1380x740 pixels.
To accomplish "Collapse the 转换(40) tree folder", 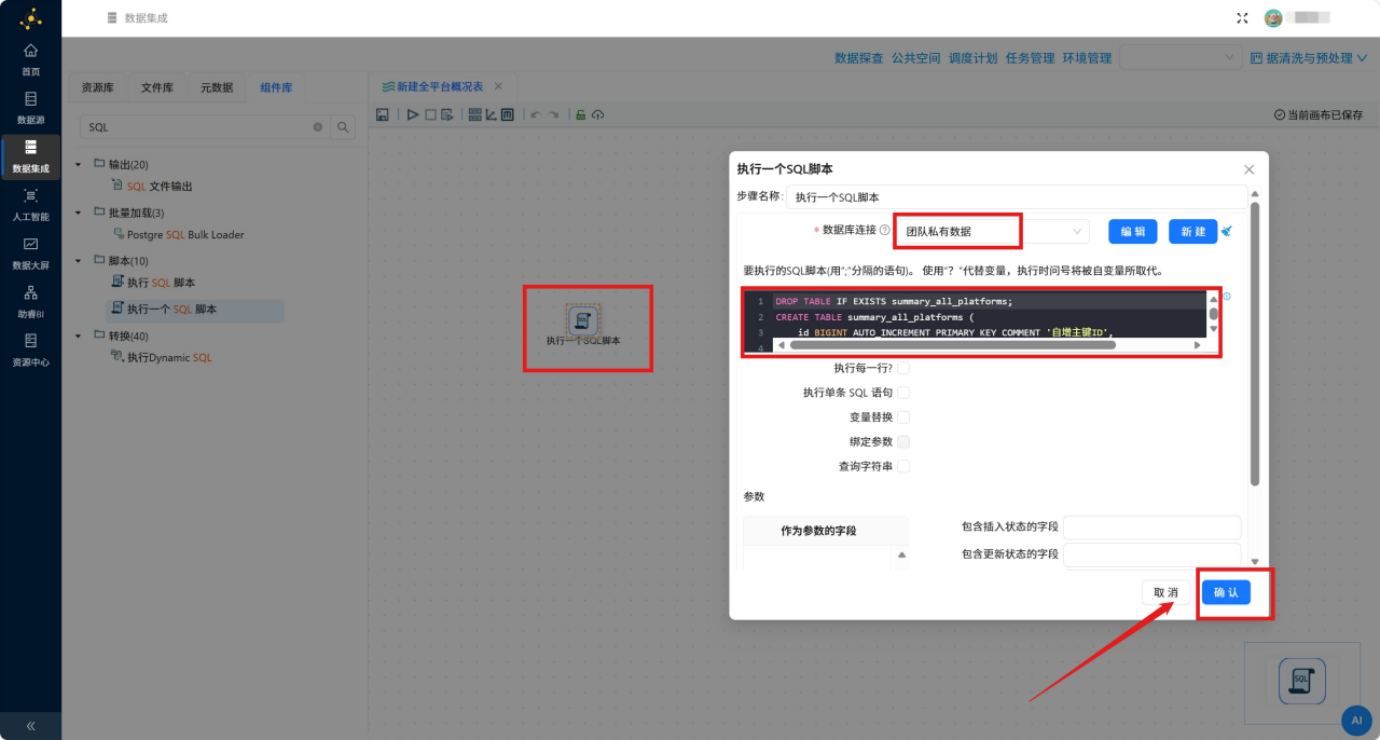I will [79, 335].
